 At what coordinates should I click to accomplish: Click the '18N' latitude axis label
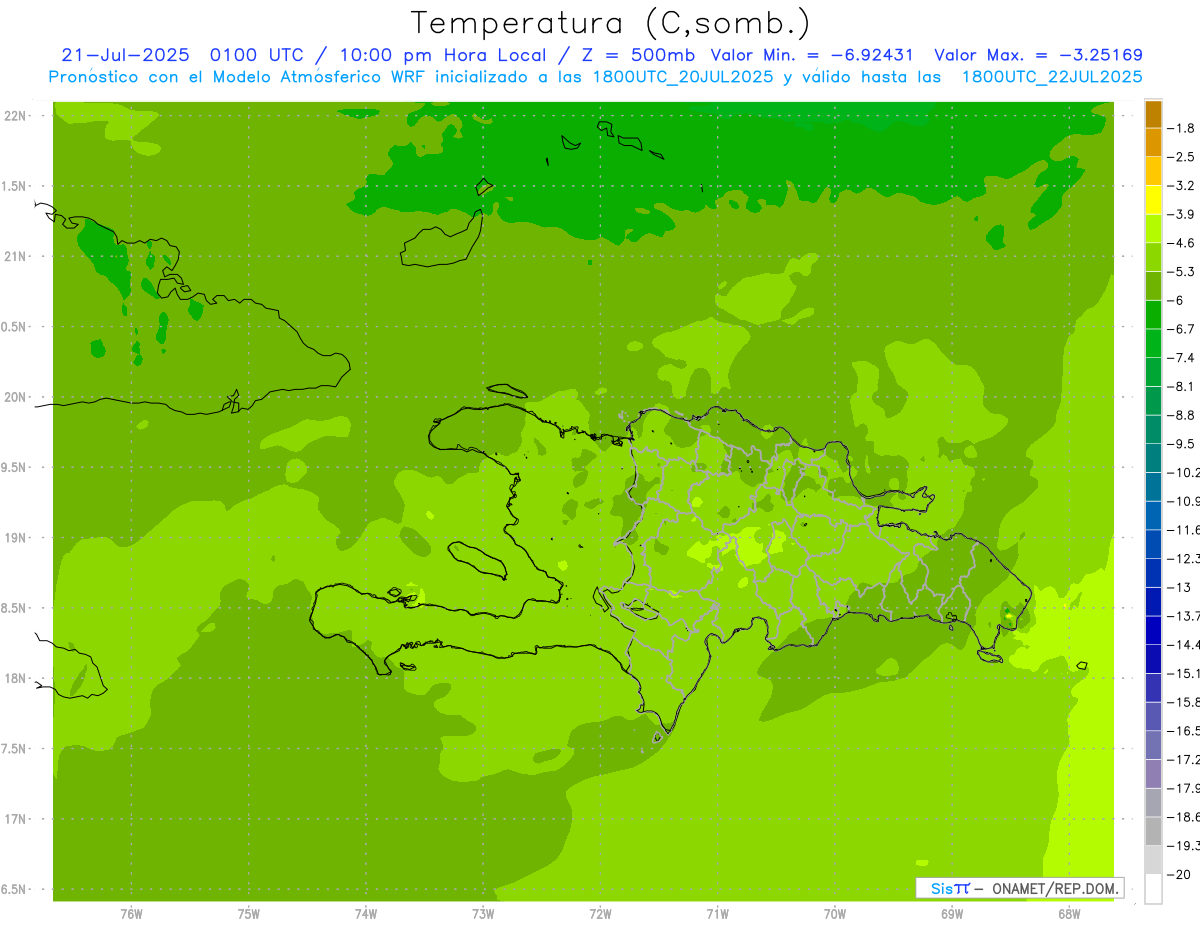[x=15, y=679]
